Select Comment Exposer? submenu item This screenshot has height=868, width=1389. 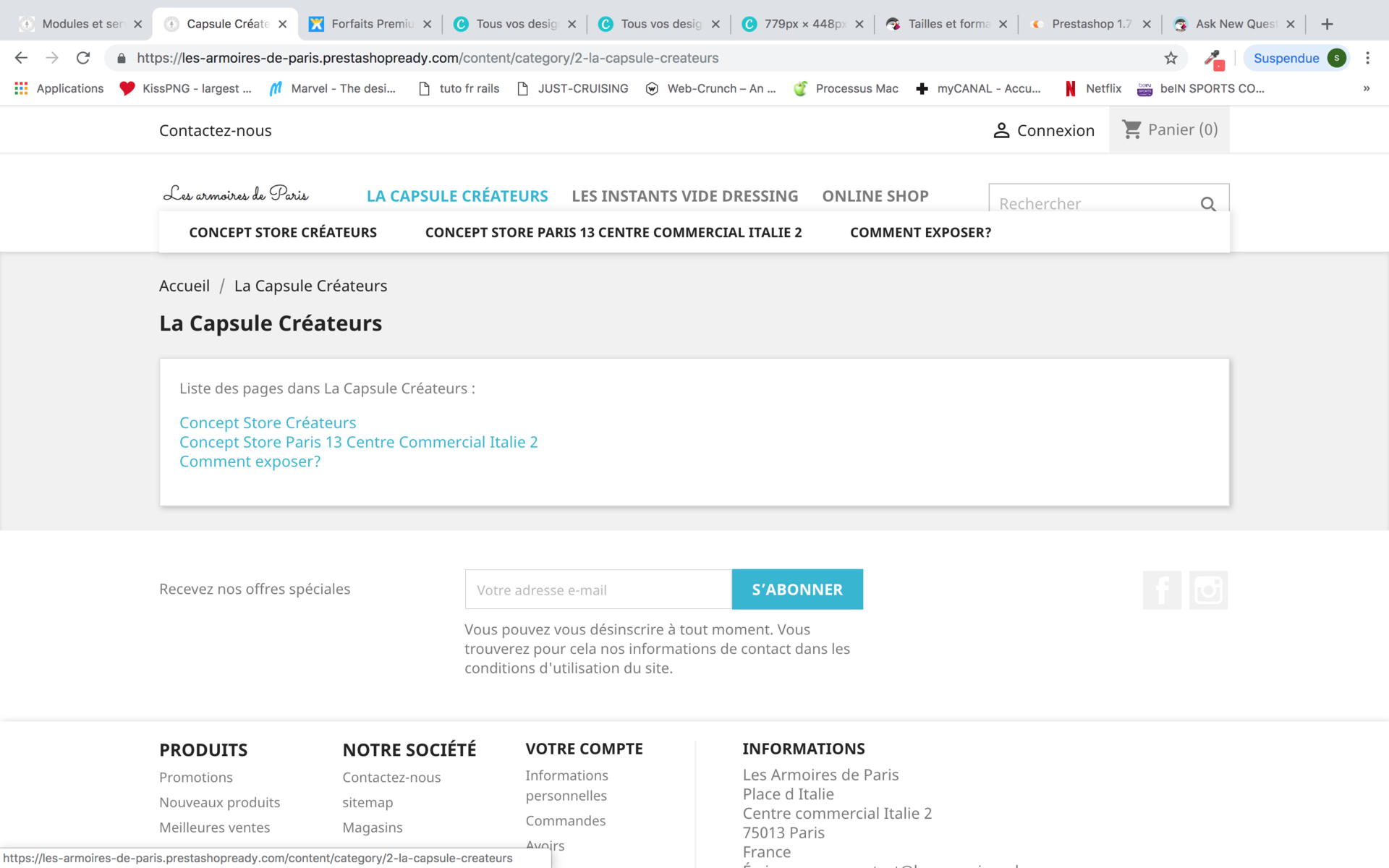(x=920, y=232)
